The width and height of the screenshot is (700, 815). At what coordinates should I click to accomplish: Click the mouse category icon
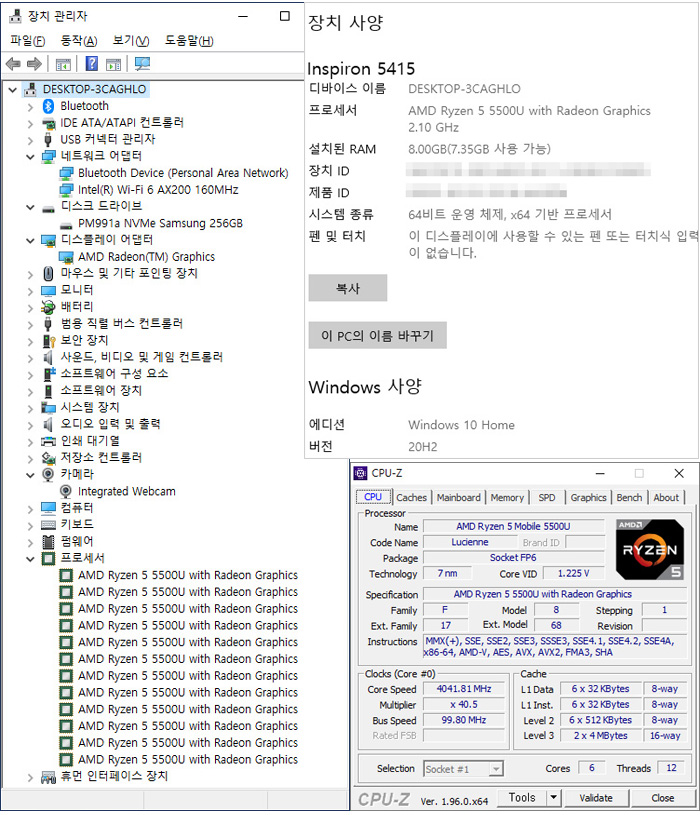pos(48,273)
